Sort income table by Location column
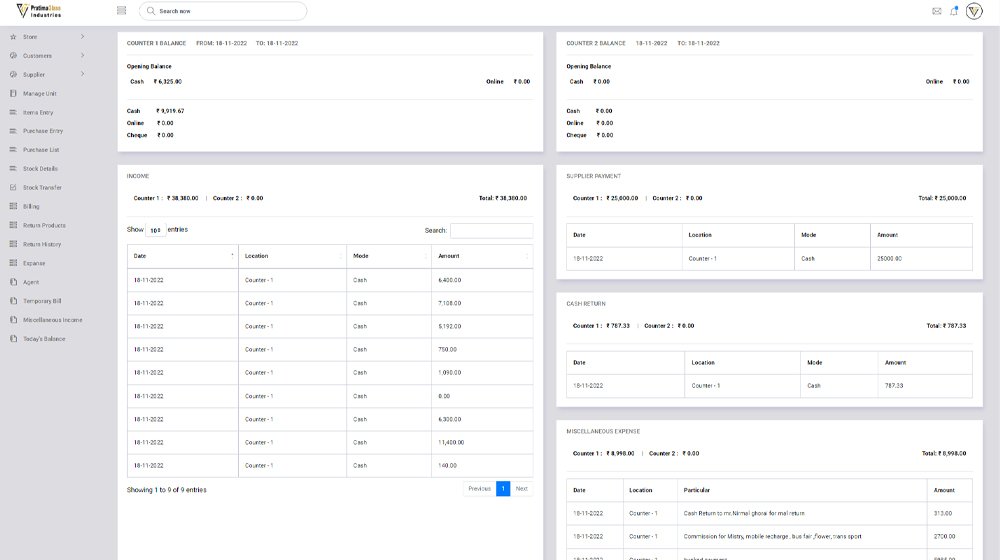1000x560 pixels. tap(293, 256)
